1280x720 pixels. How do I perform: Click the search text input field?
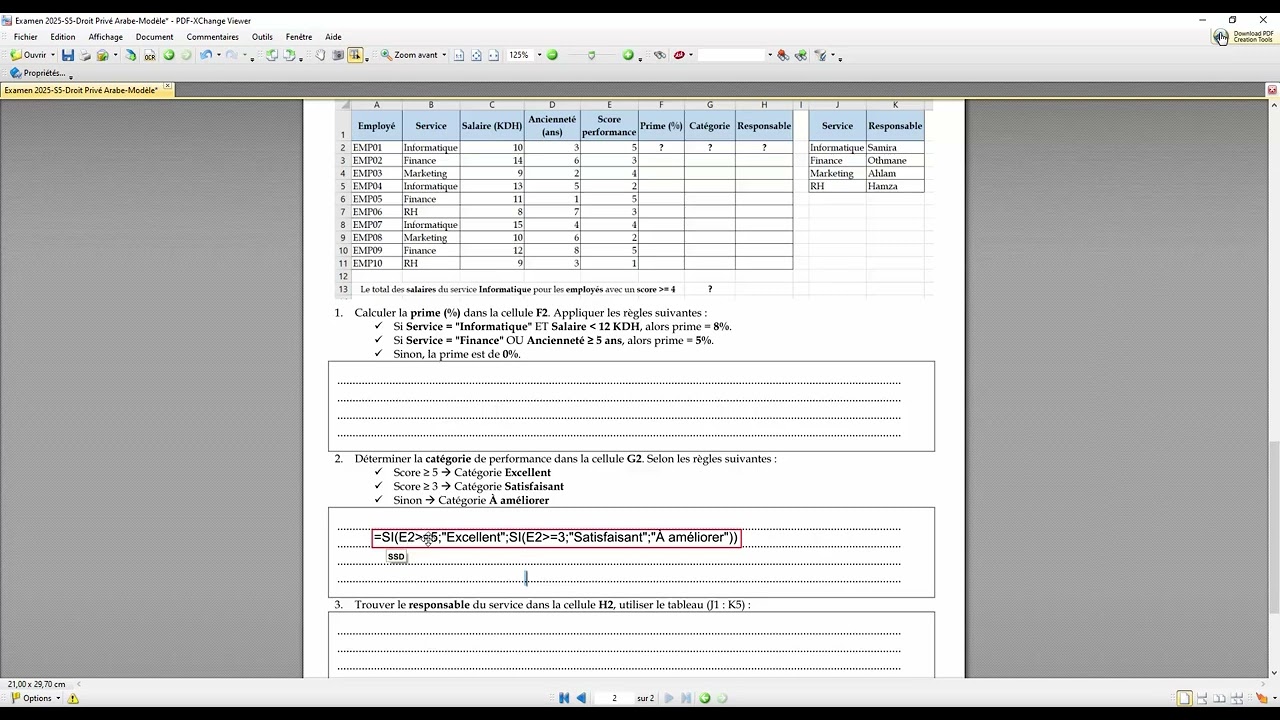click(x=731, y=55)
